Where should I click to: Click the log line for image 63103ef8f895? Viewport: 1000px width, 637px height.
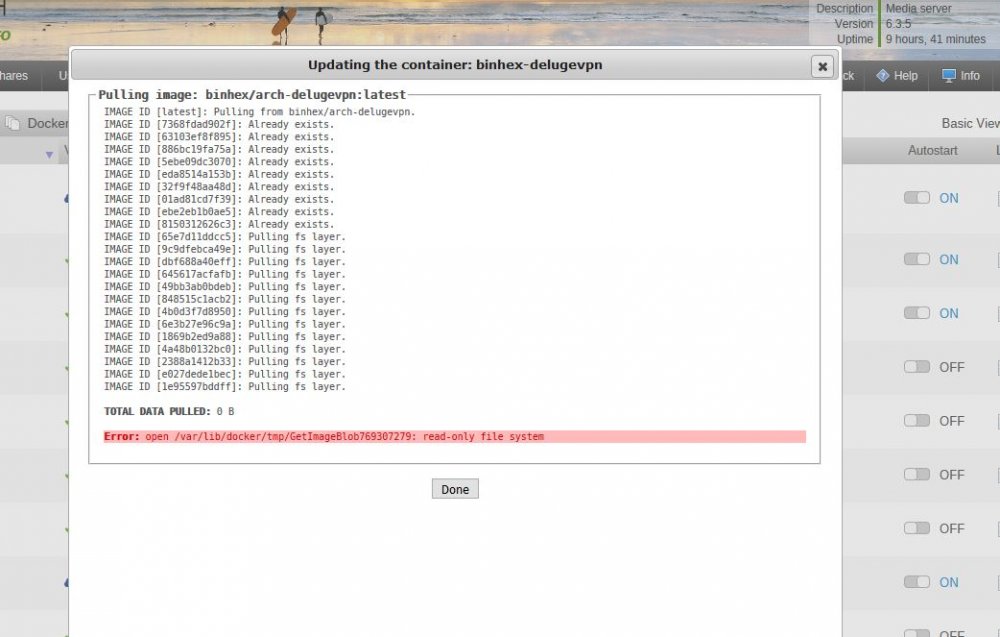tap(219, 137)
